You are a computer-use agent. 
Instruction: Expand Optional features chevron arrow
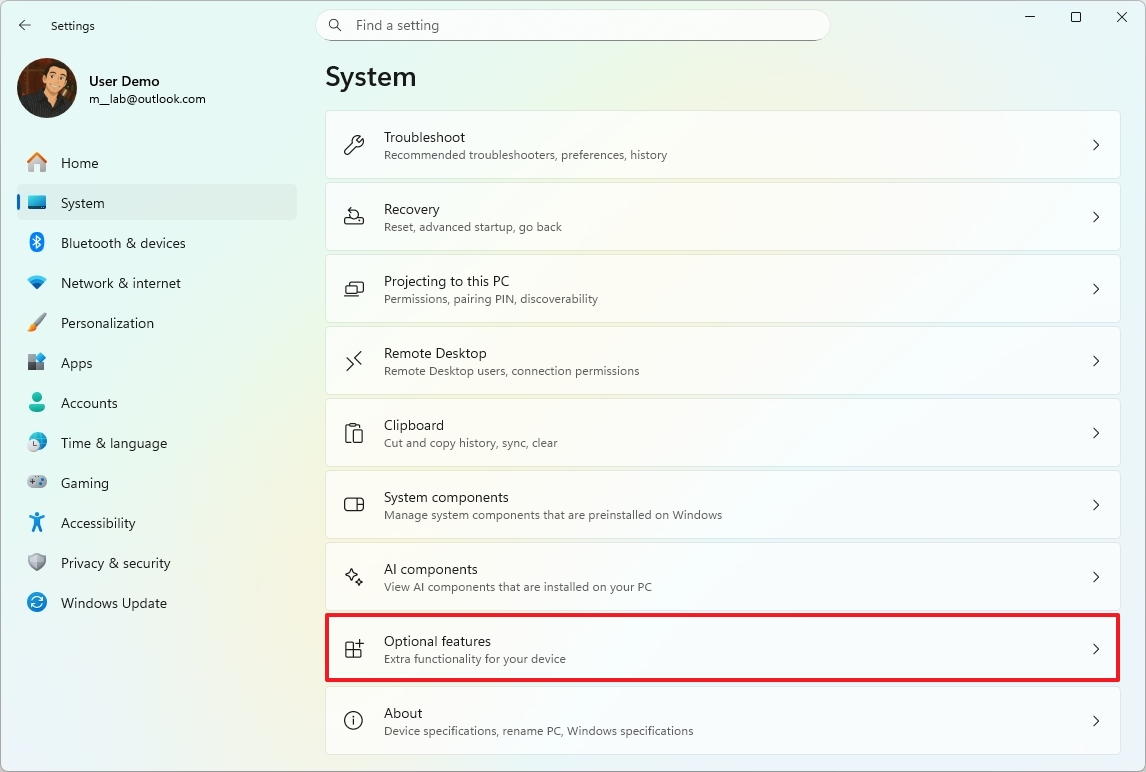tap(1095, 649)
